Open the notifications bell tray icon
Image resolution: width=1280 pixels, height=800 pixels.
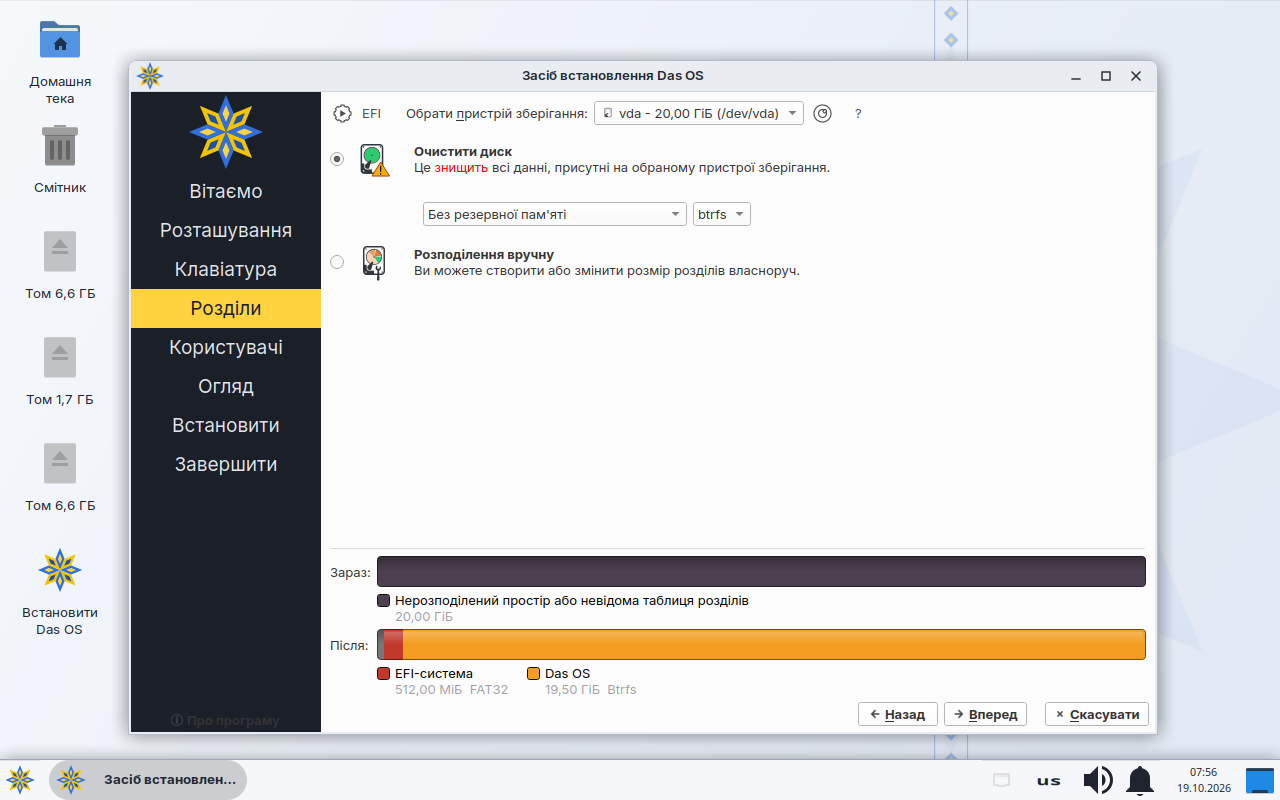tap(1140, 780)
